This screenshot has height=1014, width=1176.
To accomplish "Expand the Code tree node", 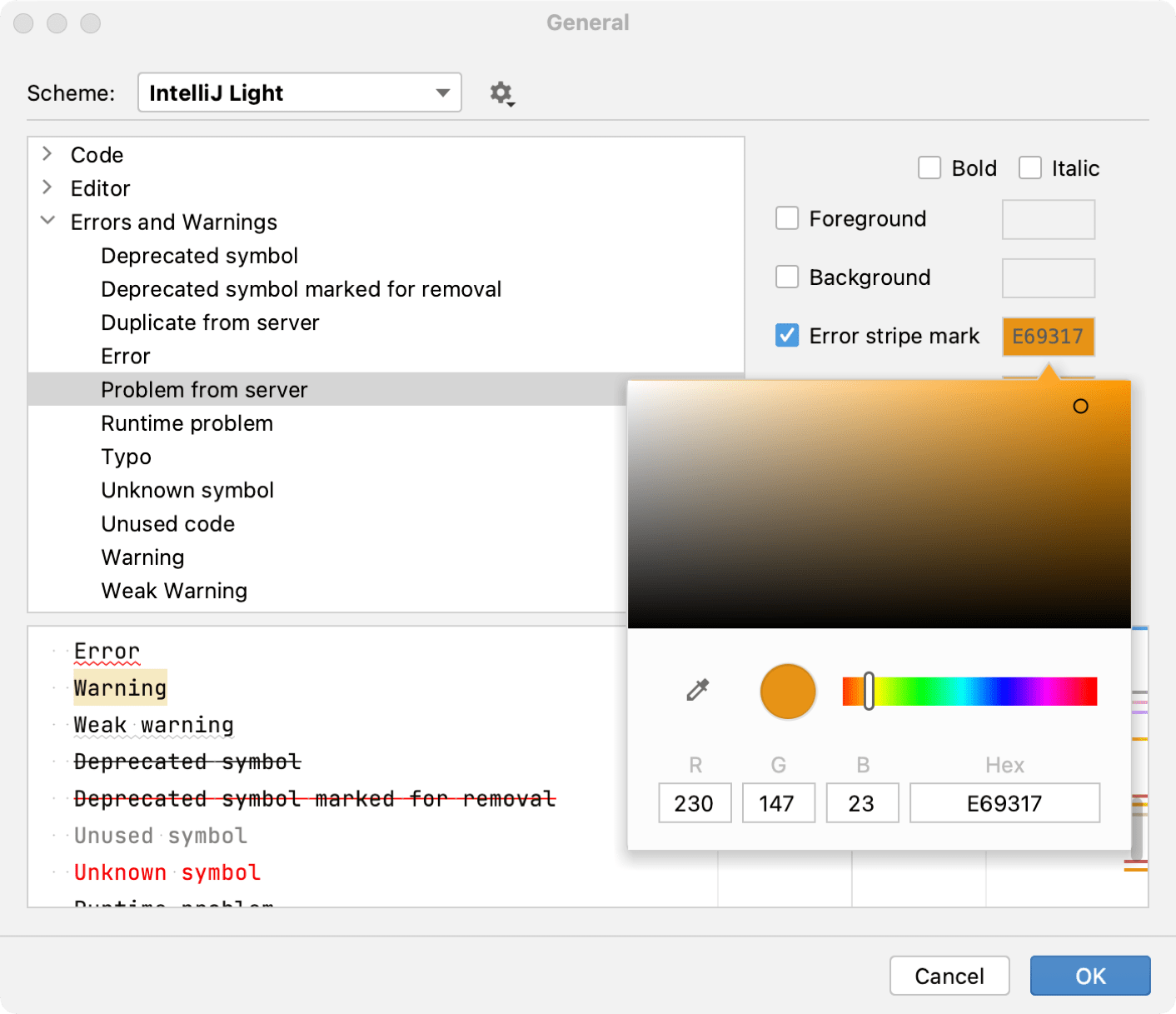I will [x=47, y=154].
